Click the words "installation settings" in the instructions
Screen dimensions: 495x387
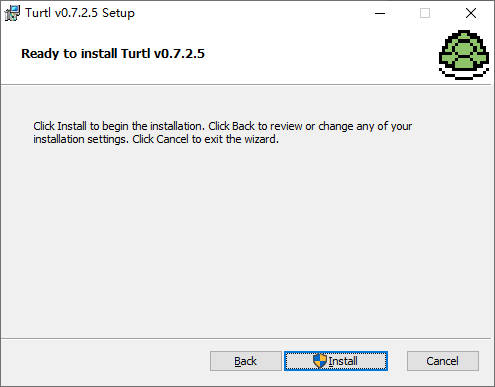click(x=80, y=139)
